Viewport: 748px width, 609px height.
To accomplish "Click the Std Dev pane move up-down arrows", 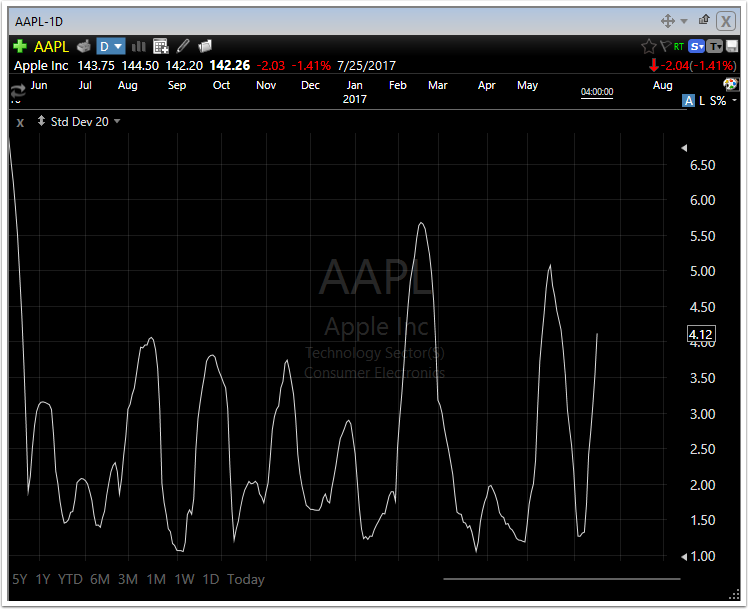I will [42, 121].
